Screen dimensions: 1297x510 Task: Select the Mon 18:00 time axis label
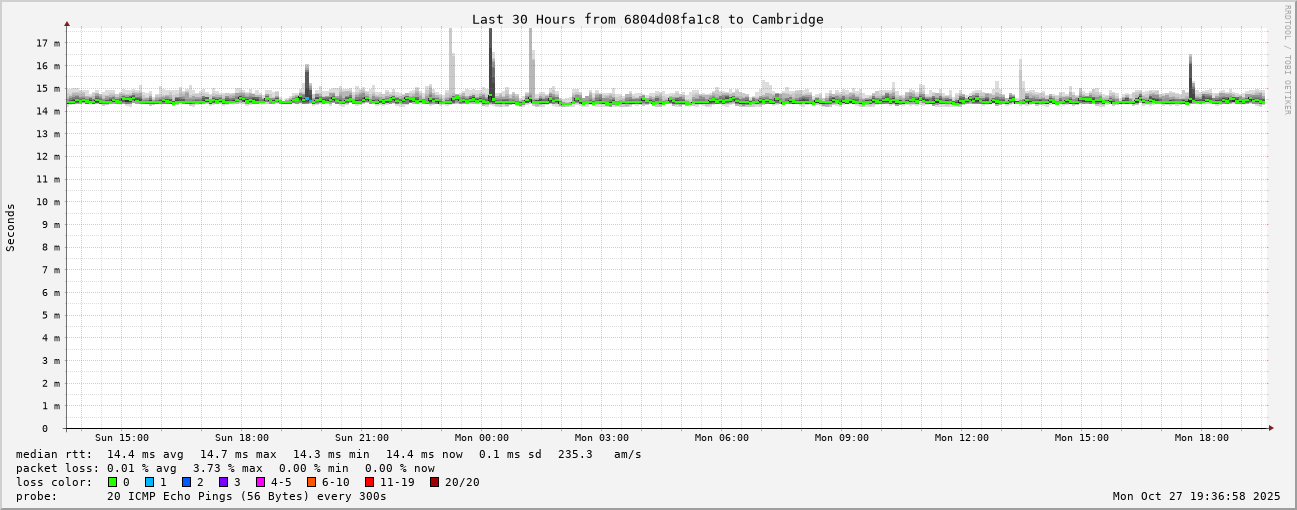pyautogui.click(x=1201, y=438)
